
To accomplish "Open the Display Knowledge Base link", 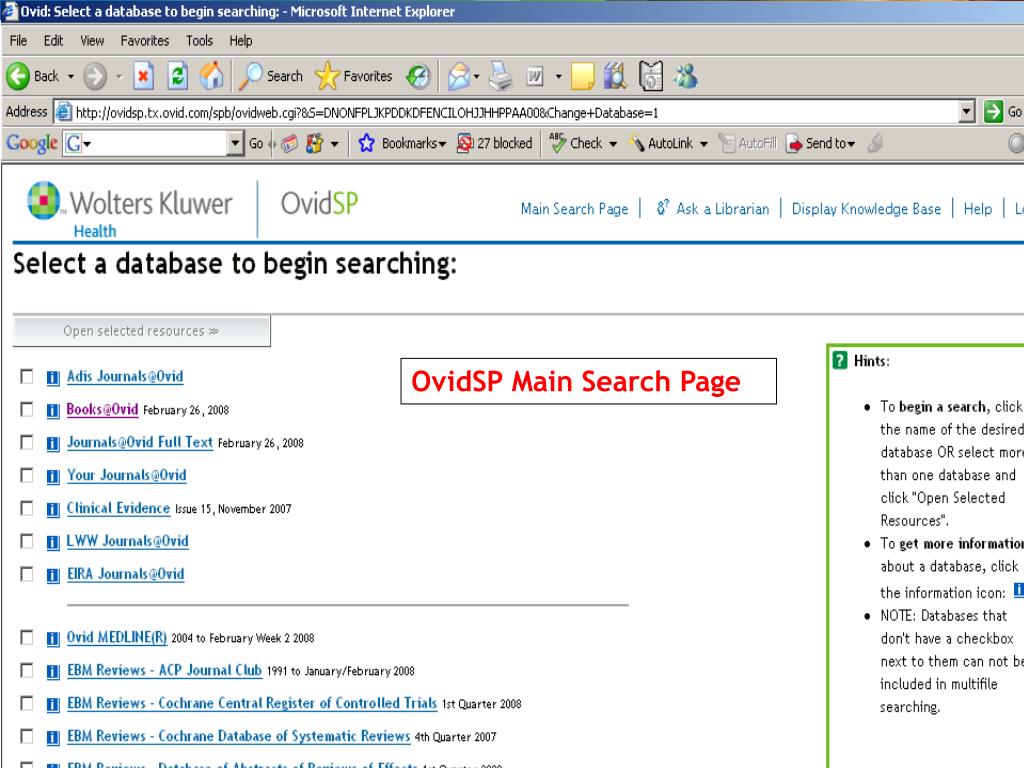I will [x=866, y=209].
